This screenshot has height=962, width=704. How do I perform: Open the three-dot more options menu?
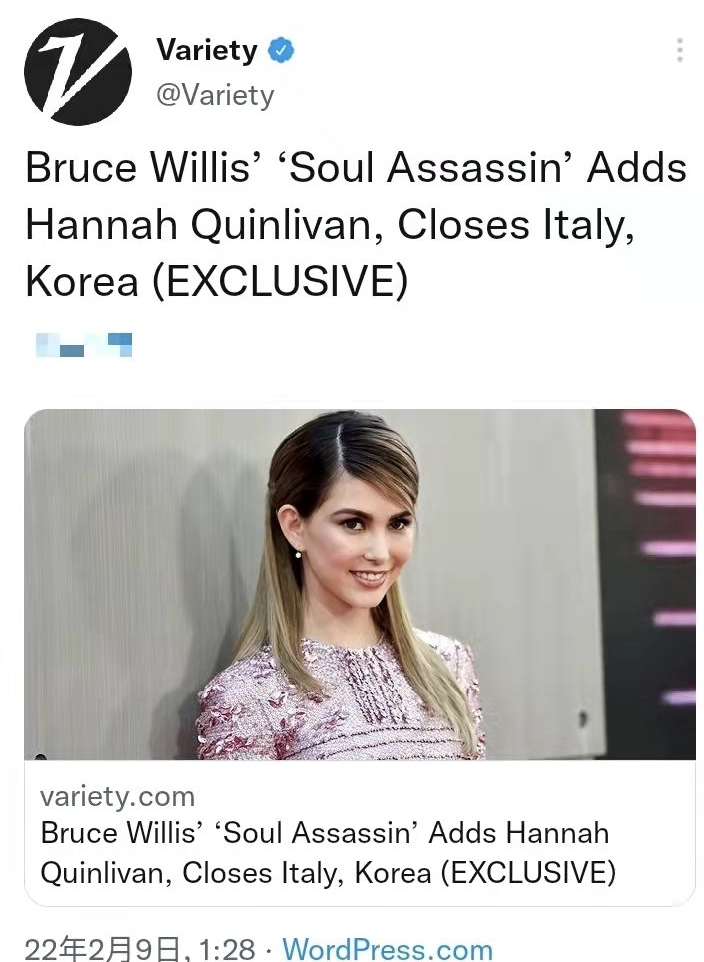click(x=679, y=50)
